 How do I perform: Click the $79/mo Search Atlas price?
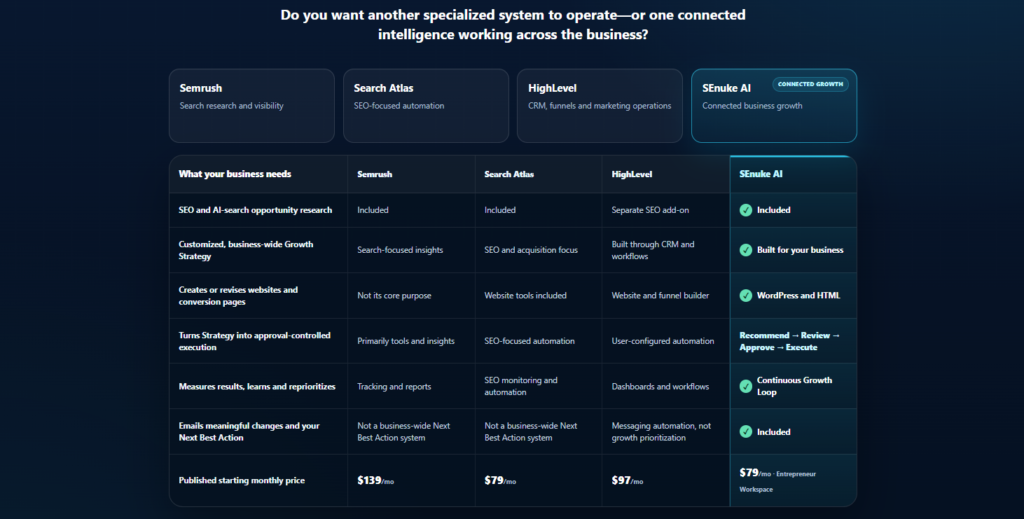500,480
